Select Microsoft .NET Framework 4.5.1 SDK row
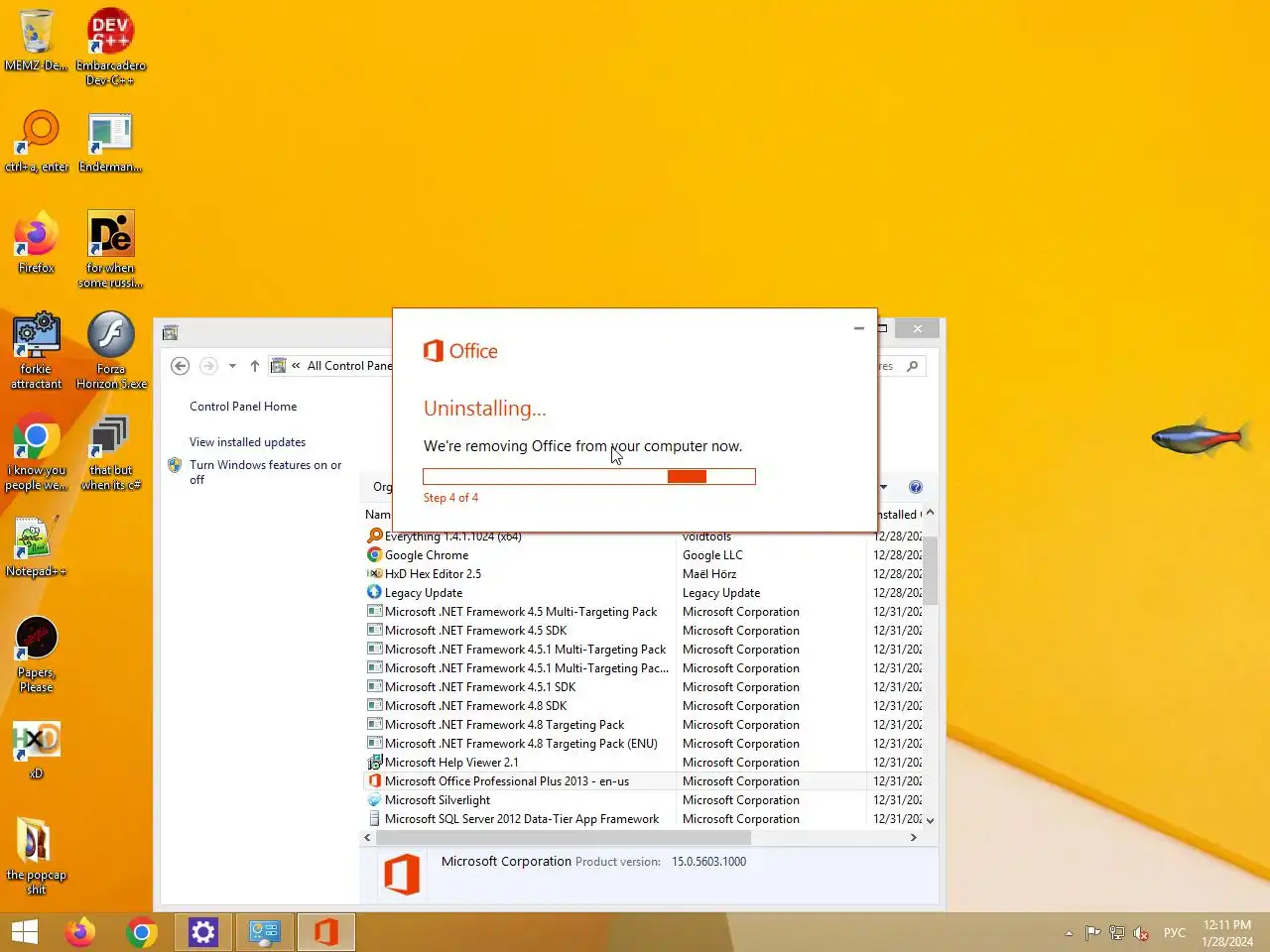Image resolution: width=1270 pixels, height=952 pixels. 479,687
